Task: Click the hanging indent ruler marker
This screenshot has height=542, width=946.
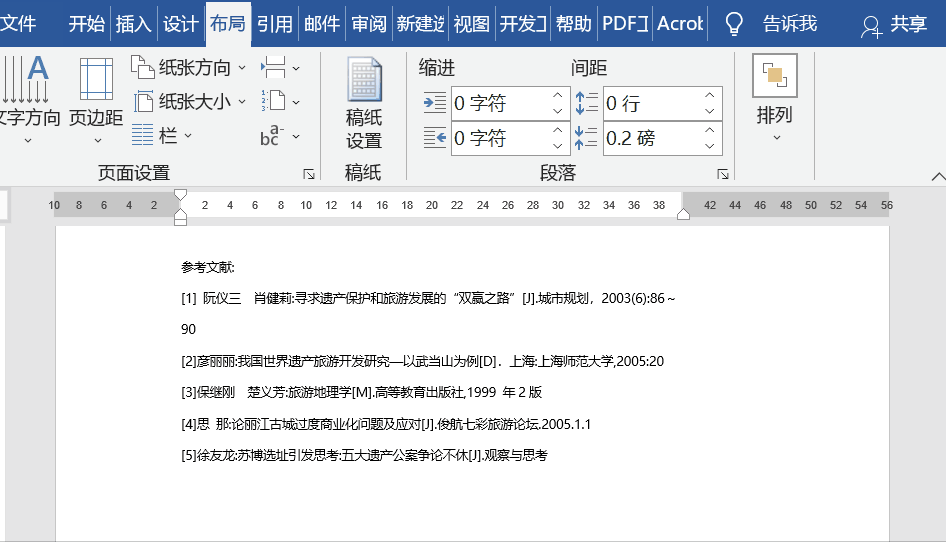Action: (180, 214)
